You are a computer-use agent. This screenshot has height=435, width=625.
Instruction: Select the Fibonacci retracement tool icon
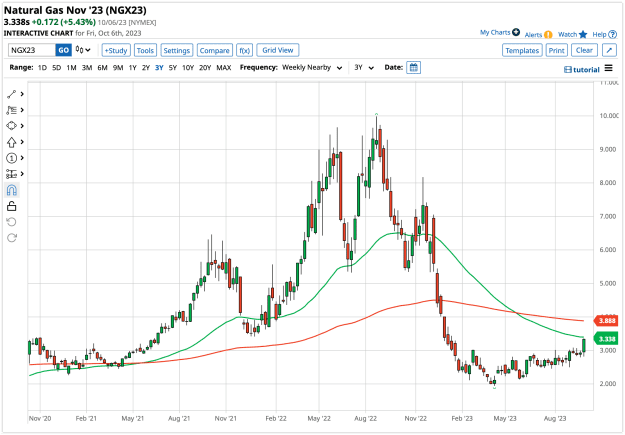12,110
